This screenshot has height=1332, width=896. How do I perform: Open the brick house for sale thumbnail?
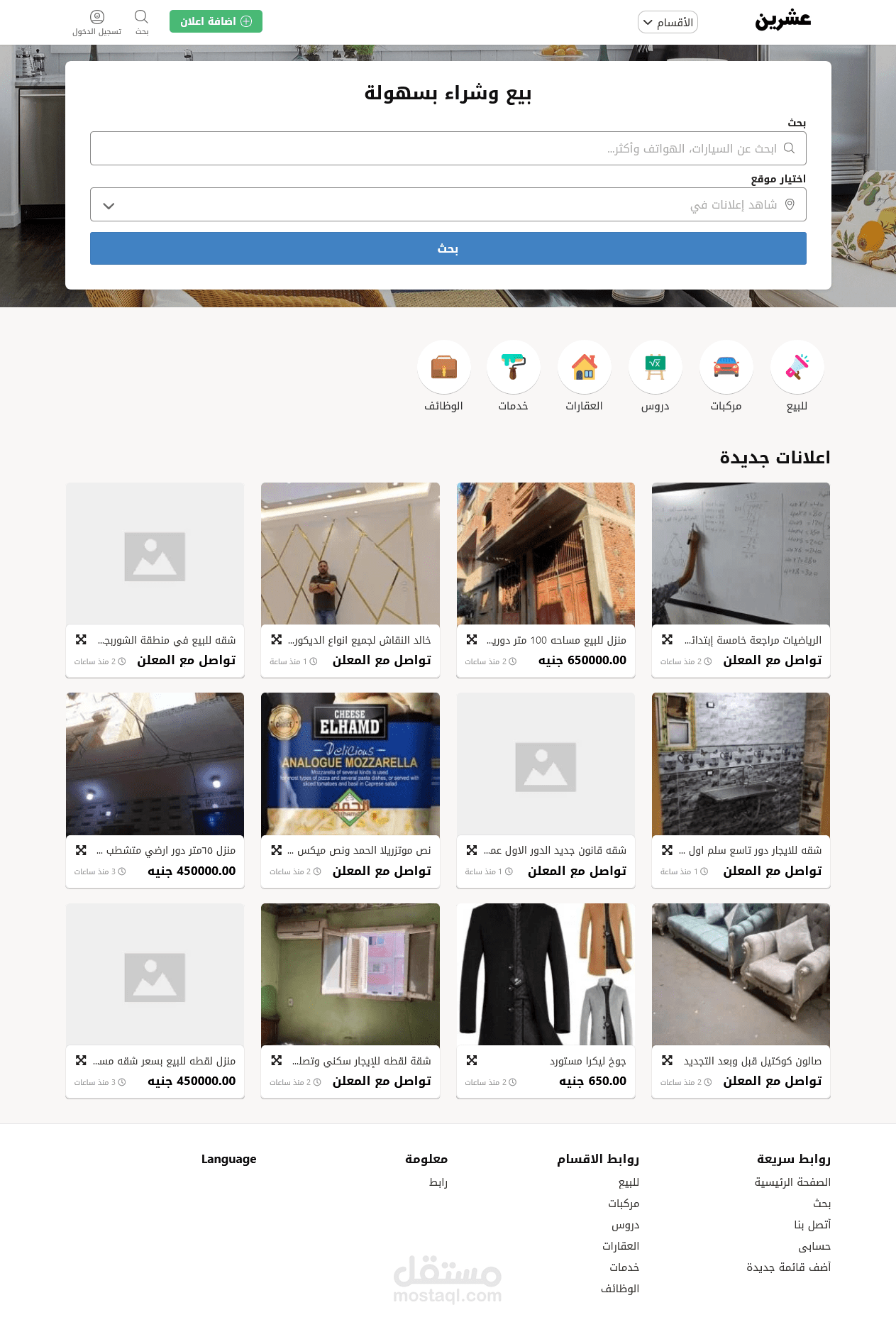(x=546, y=554)
